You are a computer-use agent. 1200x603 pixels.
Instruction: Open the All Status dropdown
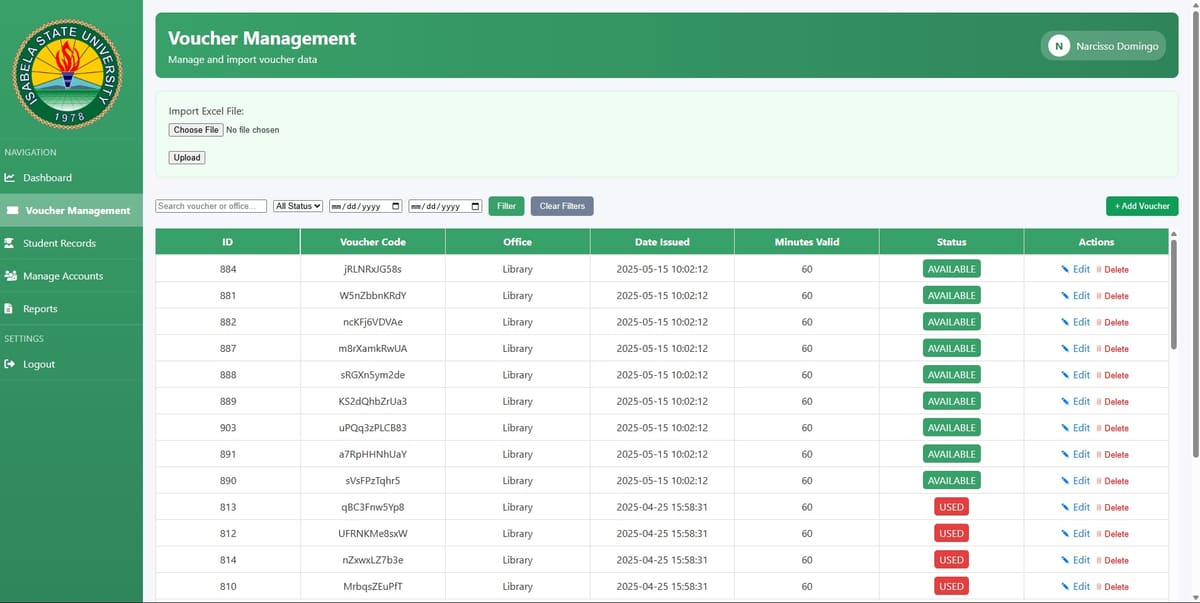pos(298,206)
